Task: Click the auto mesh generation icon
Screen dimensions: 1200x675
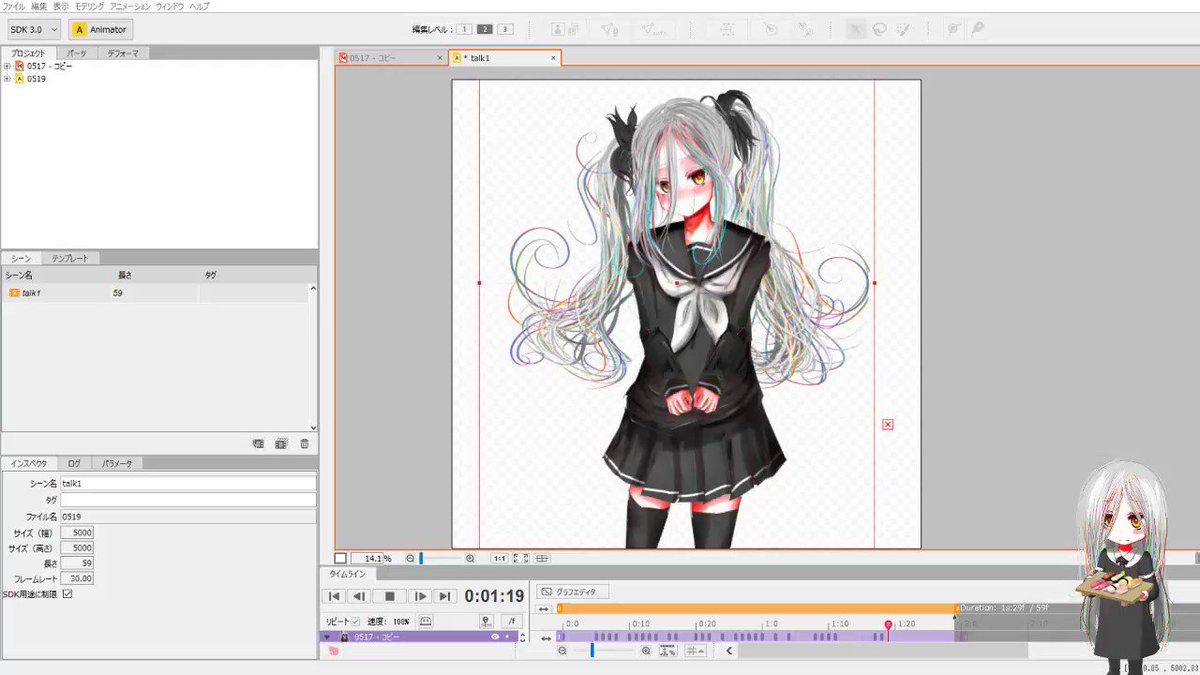Action: 655,29
